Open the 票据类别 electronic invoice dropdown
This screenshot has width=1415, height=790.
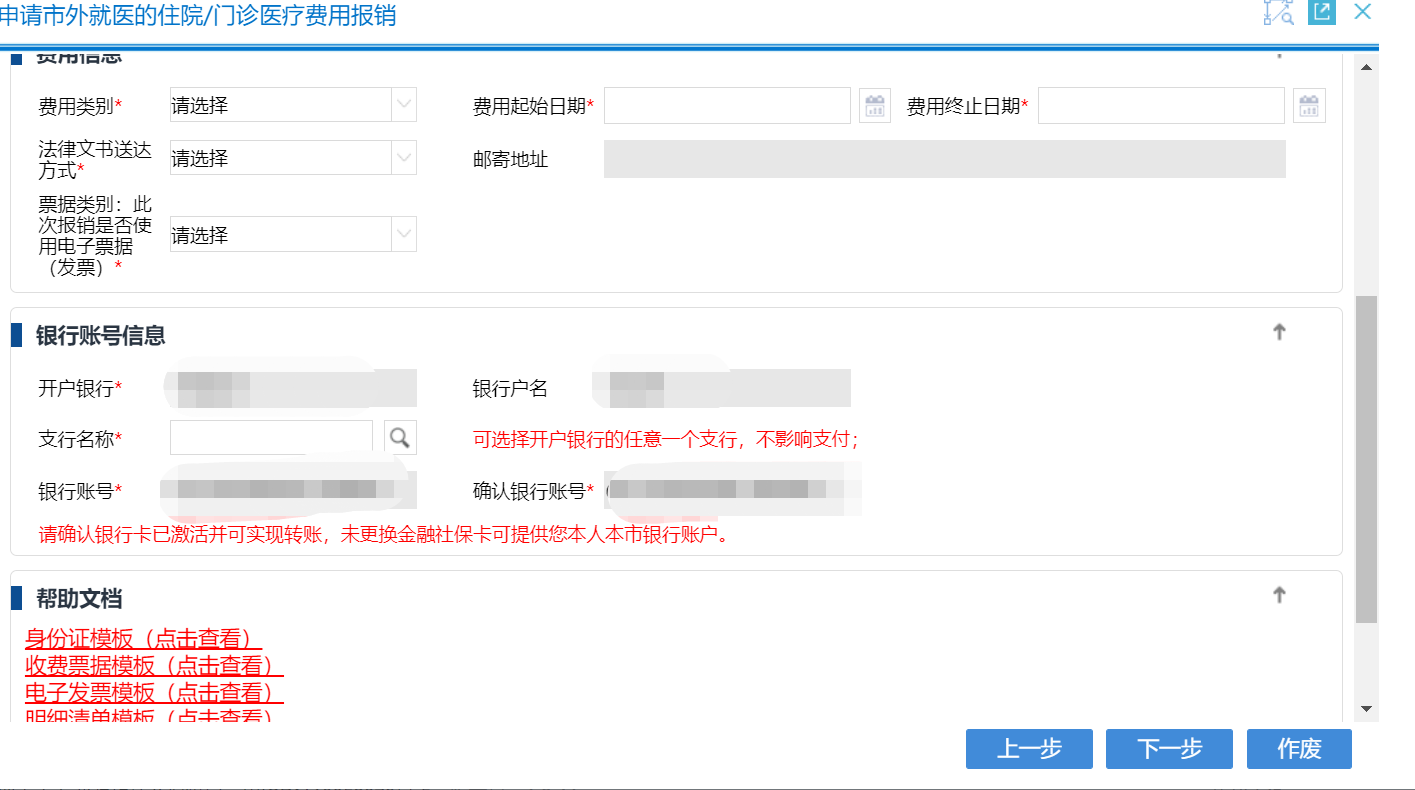tap(293, 235)
